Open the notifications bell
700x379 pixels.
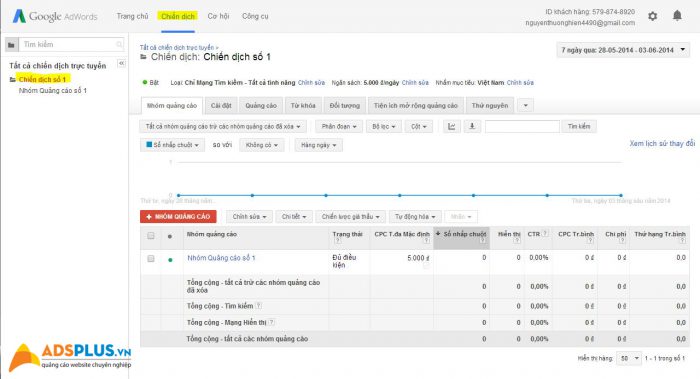(677, 16)
